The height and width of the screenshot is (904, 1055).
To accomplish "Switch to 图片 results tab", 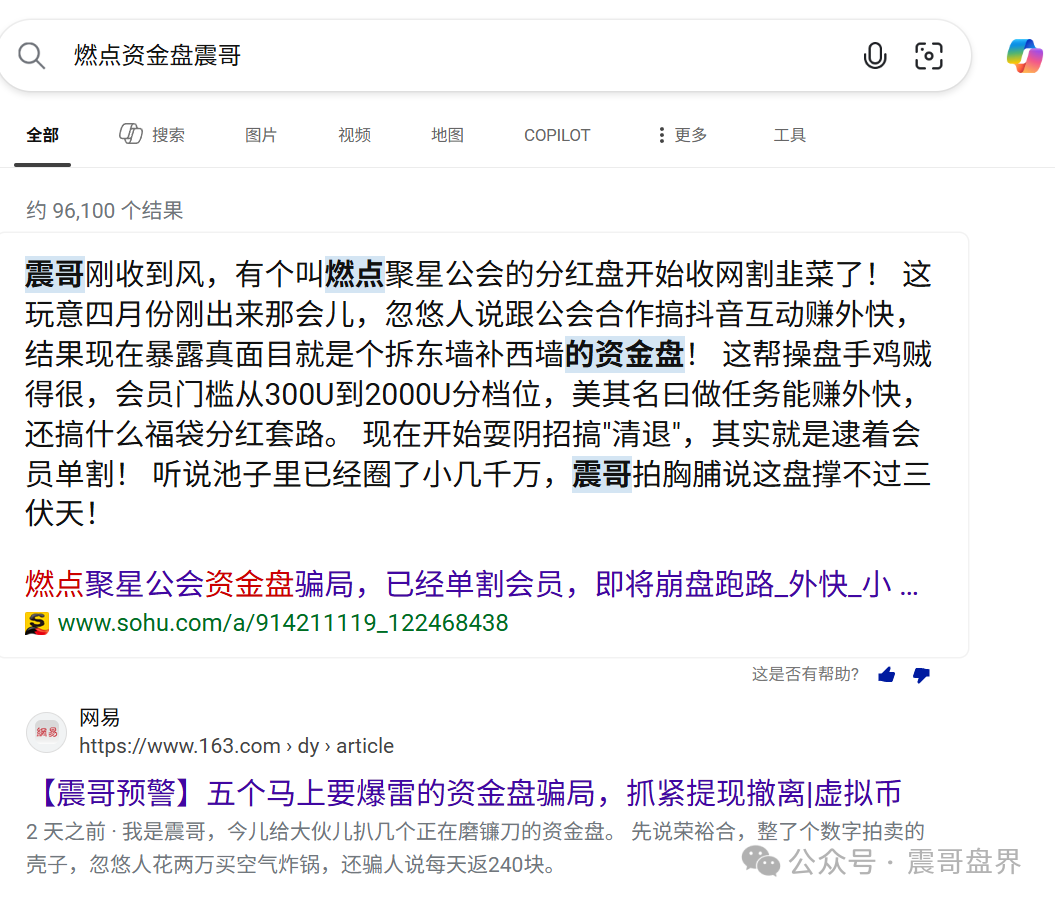I will (x=261, y=135).
